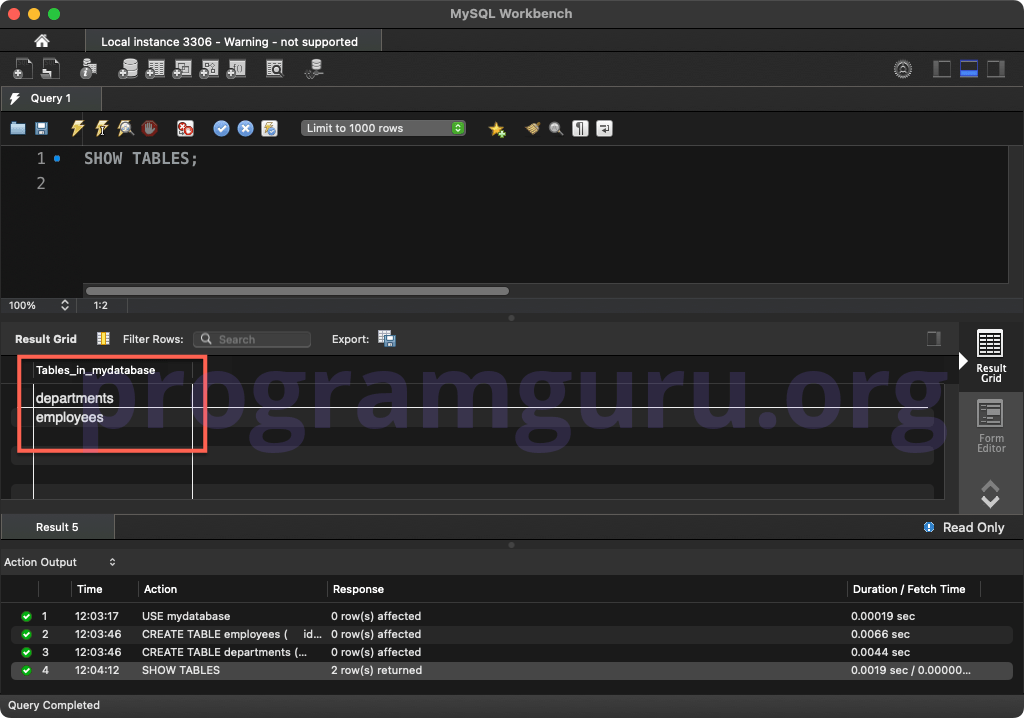This screenshot has height=718, width=1024.
Task: Collapse the result pane arrow
Action: [x=963, y=361]
